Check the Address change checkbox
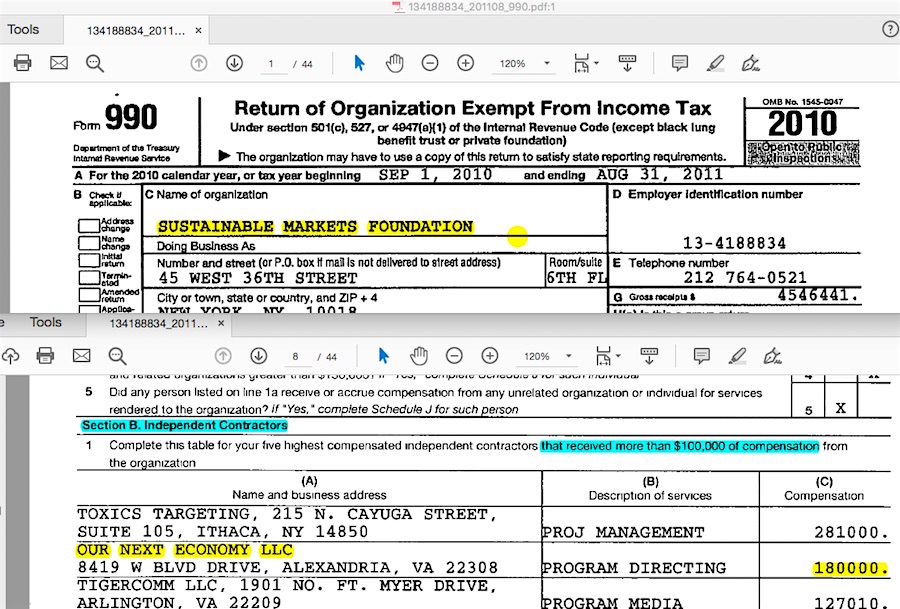The width and height of the screenshot is (900, 609). click(x=88, y=226)
